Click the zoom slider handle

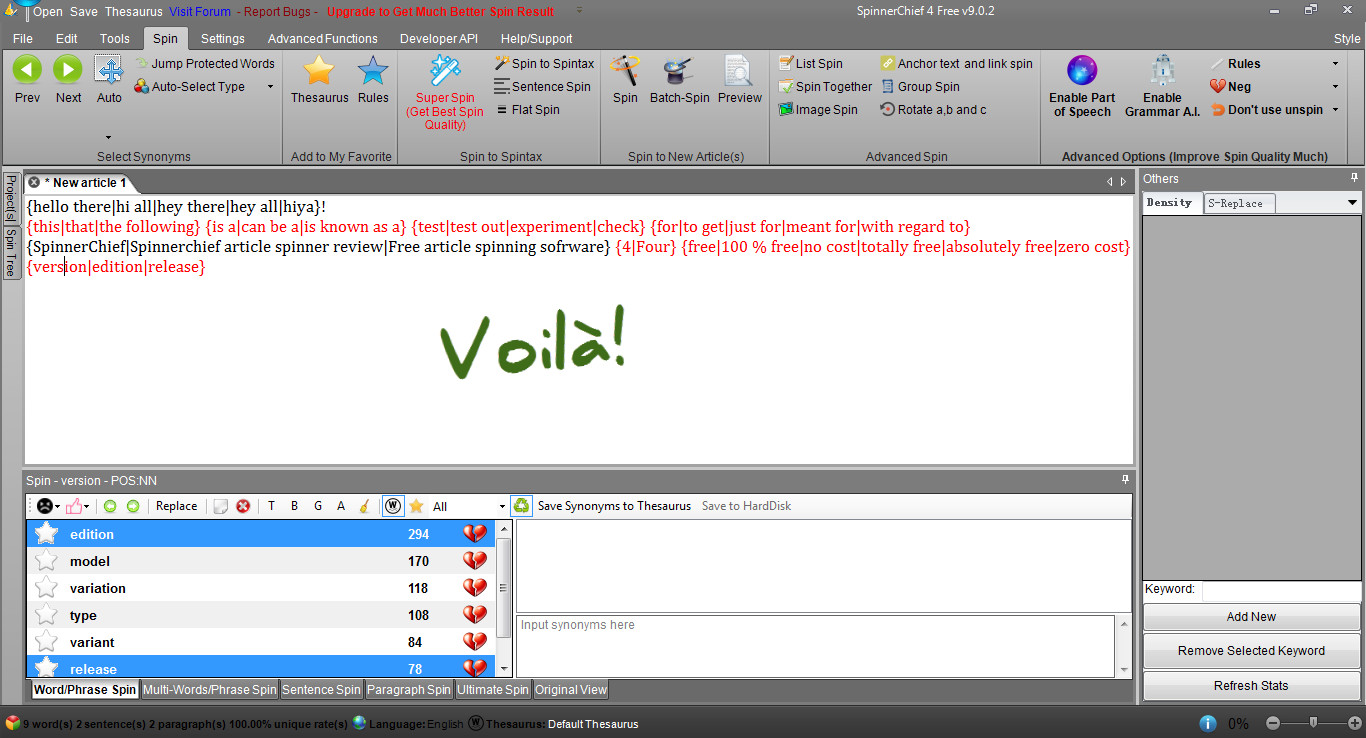coord(1313,723)
